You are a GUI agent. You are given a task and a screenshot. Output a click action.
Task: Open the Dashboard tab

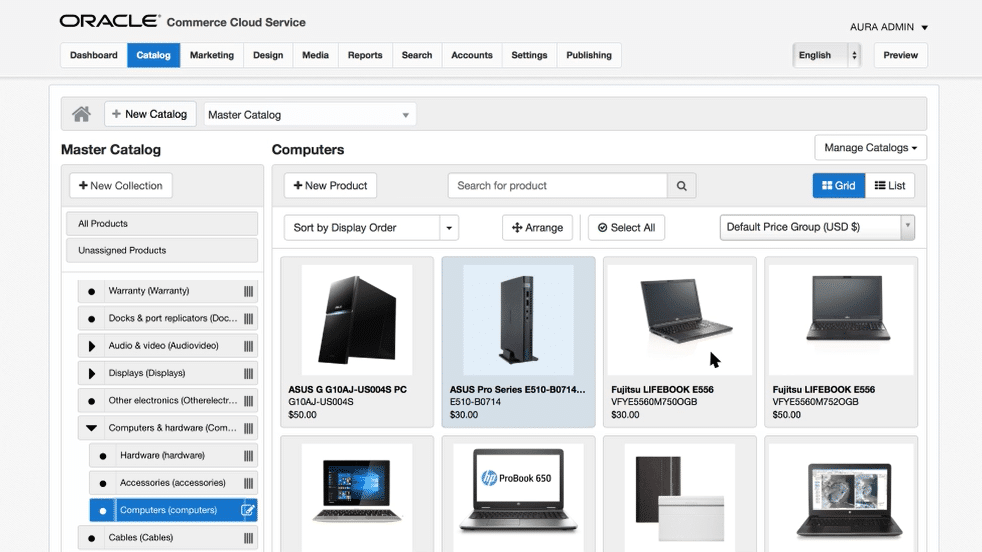(94, 55)
